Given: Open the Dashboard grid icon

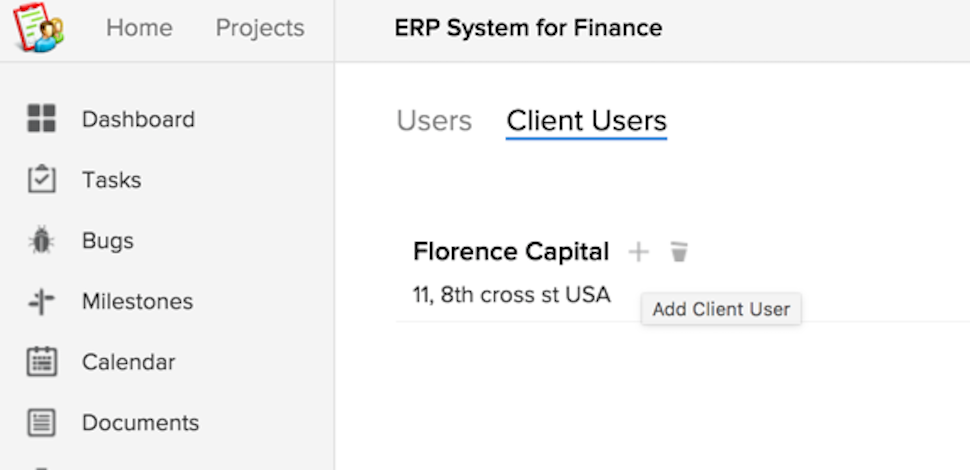Looking at the screenshot, I should click(41, 119).
